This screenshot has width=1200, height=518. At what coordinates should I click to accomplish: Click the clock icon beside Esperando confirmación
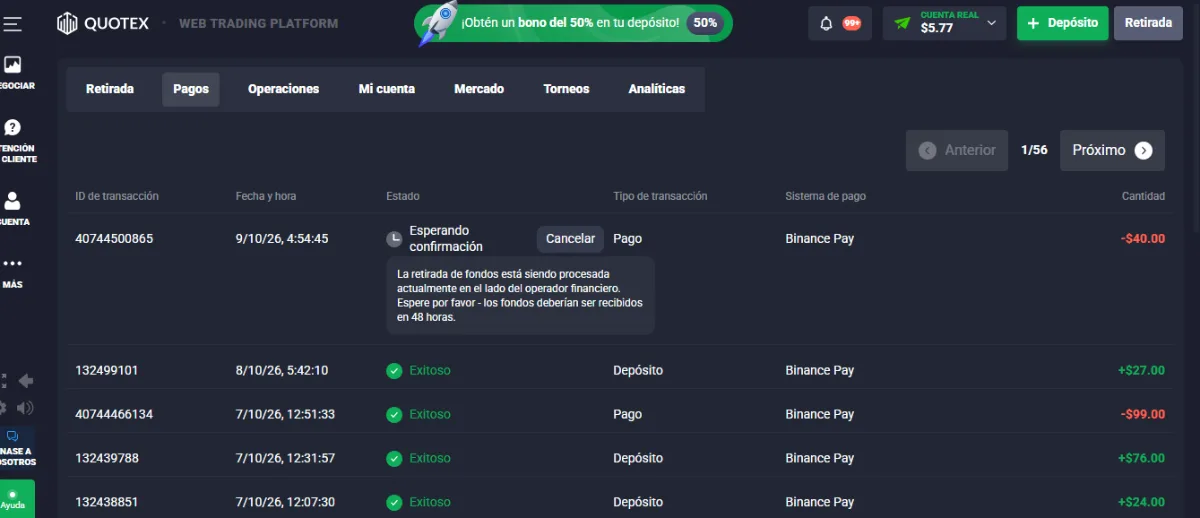[395, 239]
